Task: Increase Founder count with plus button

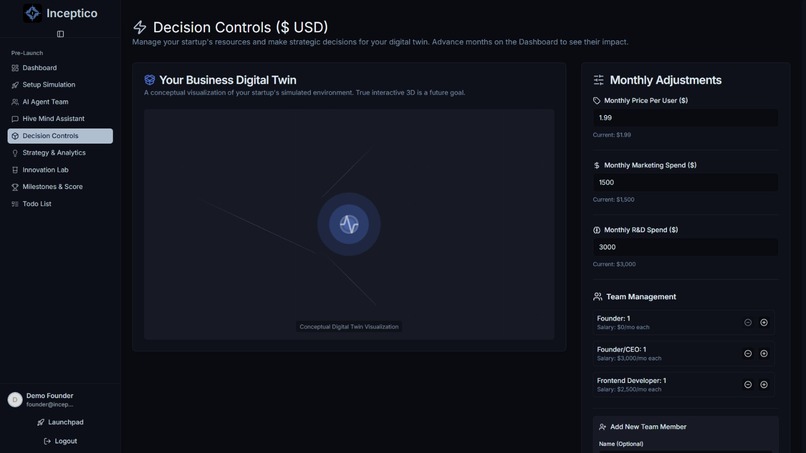Action: [764, 322]
